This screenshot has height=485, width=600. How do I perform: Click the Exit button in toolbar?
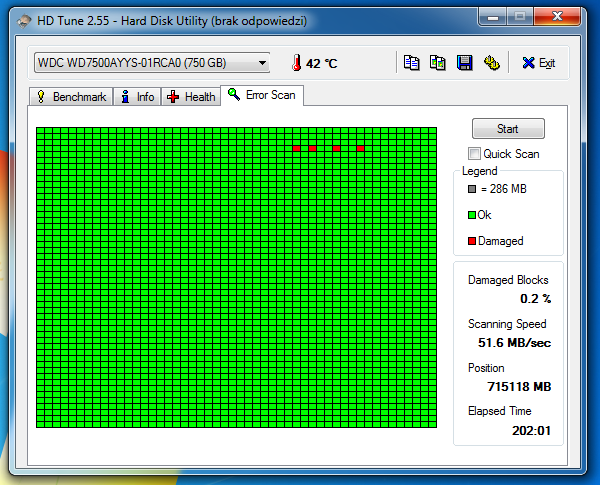538,63
